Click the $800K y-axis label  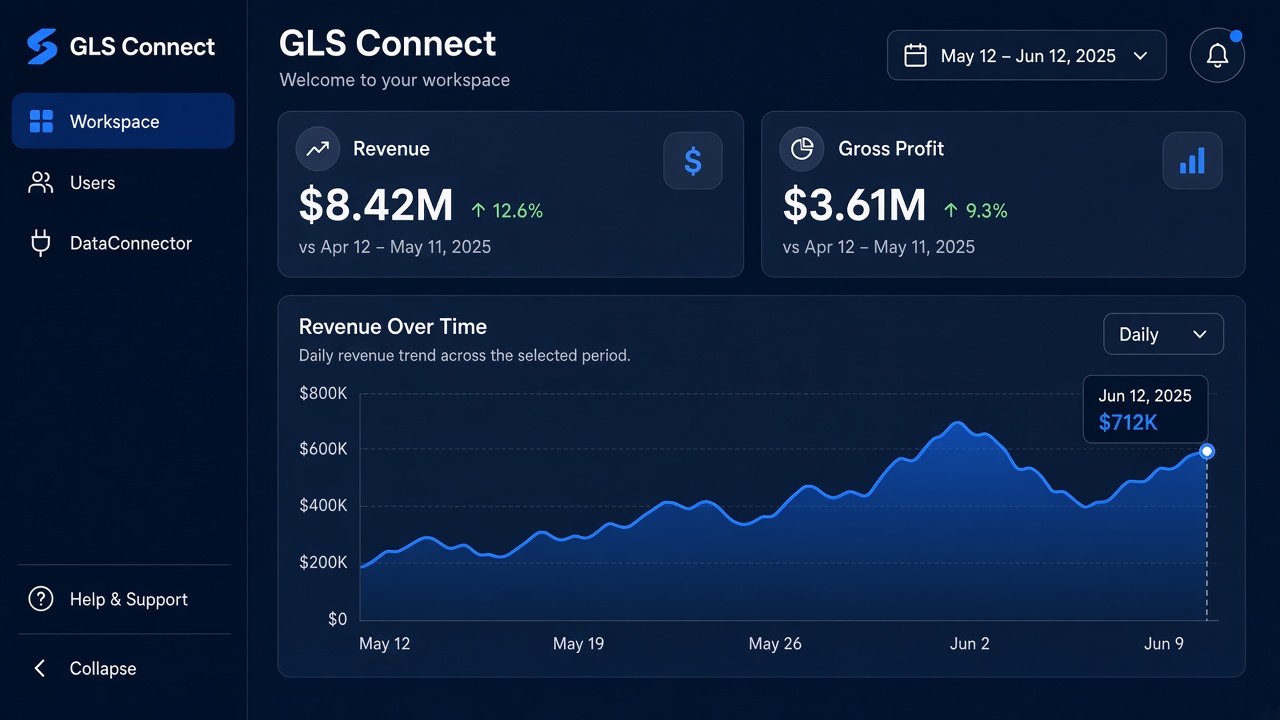click(x=323, y=393)
